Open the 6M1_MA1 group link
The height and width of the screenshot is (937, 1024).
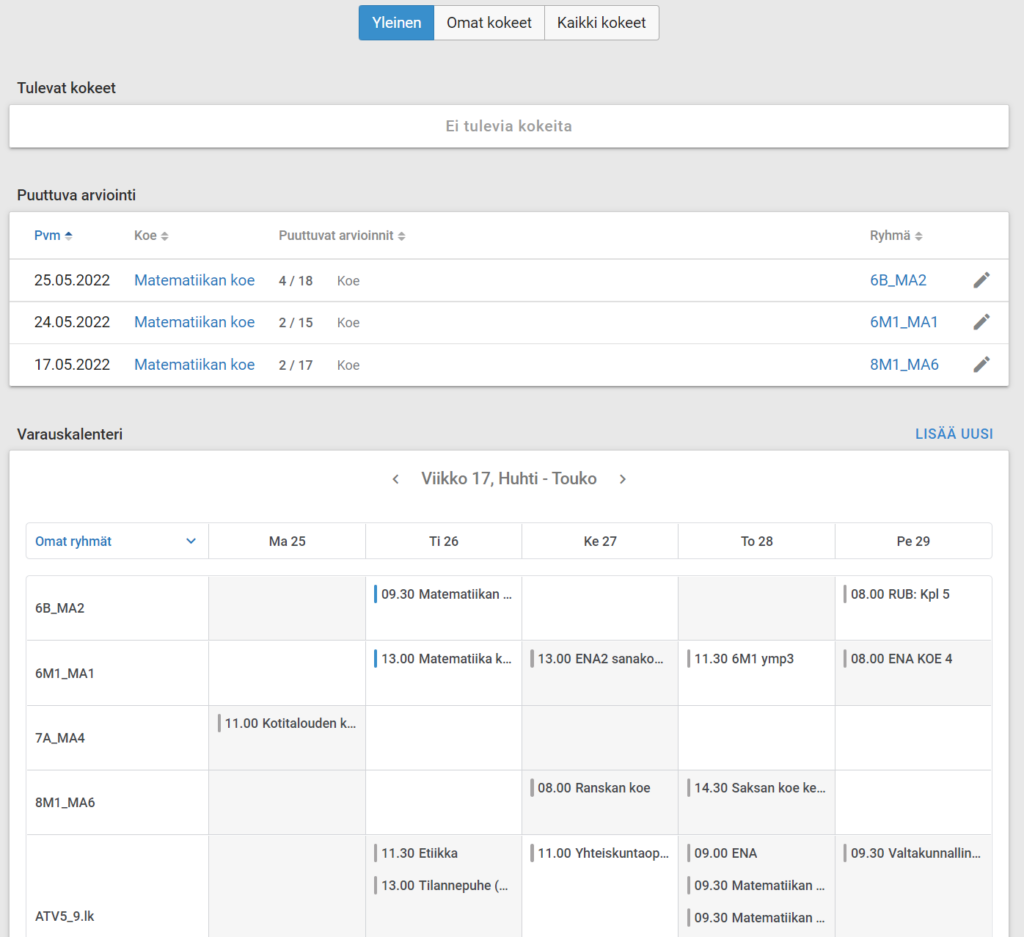click(904, 322)
